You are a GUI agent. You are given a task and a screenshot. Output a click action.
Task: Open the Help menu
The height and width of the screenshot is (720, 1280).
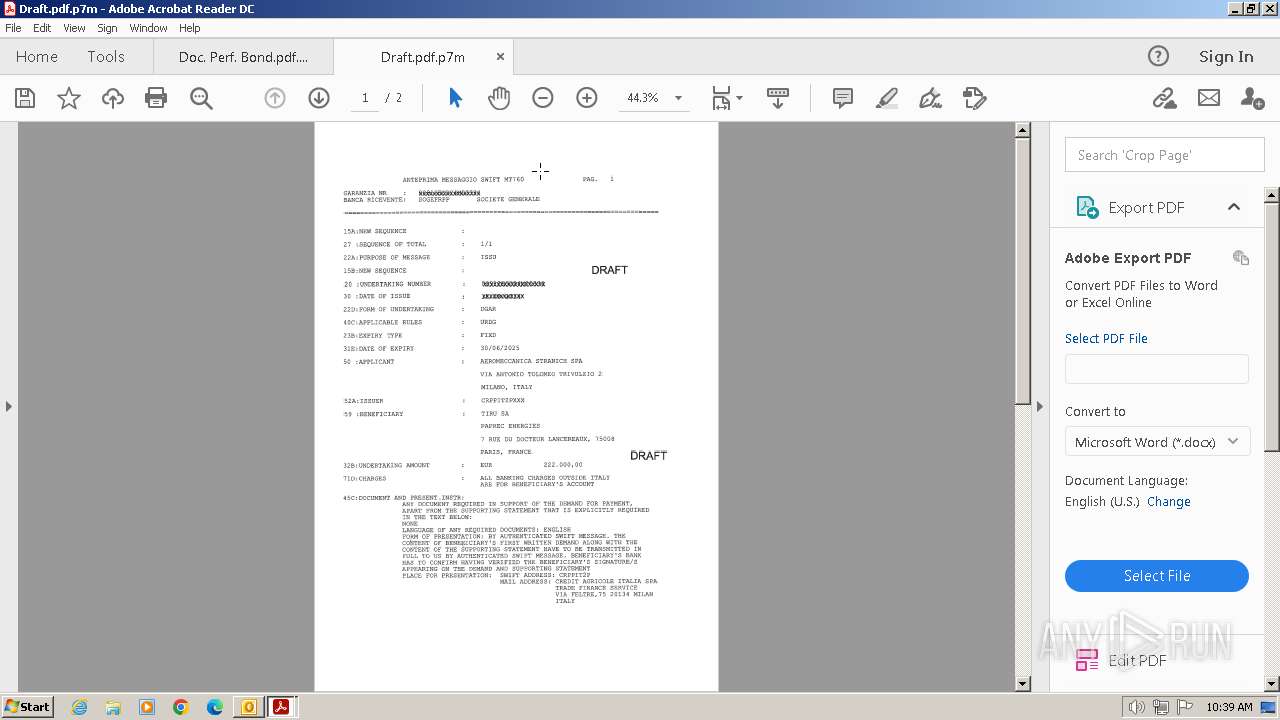(190, 28)
